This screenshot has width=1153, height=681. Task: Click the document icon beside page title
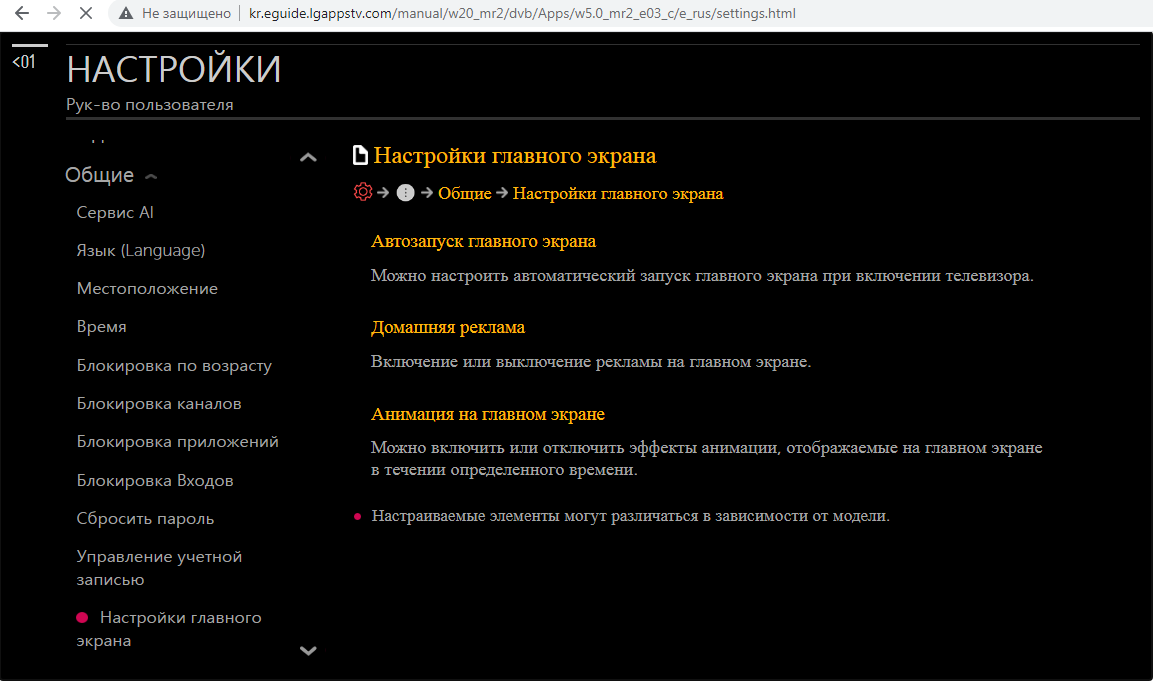pos(360,156)
